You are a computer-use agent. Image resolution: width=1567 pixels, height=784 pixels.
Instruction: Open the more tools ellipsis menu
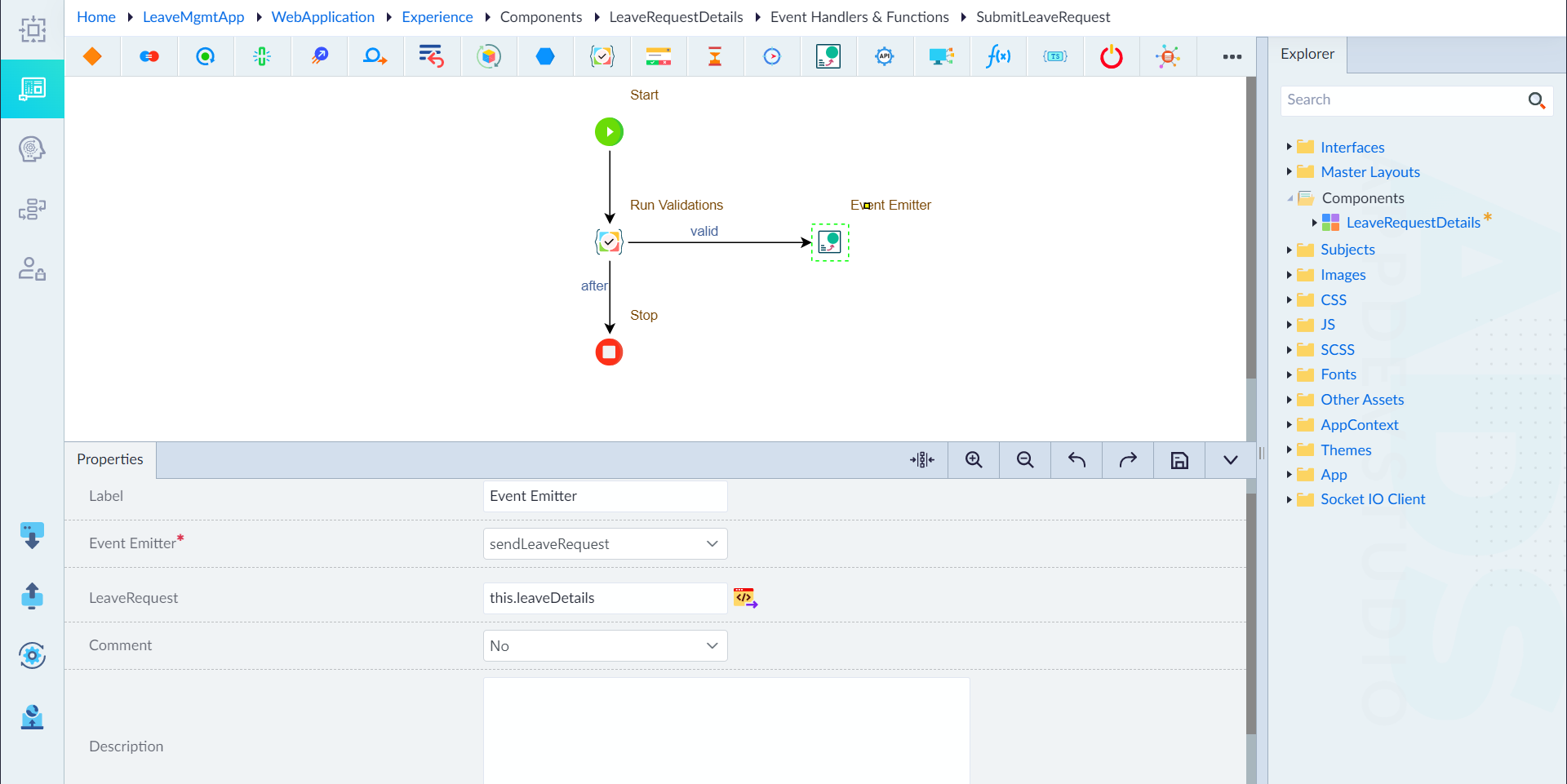(x=1232, y=56)
